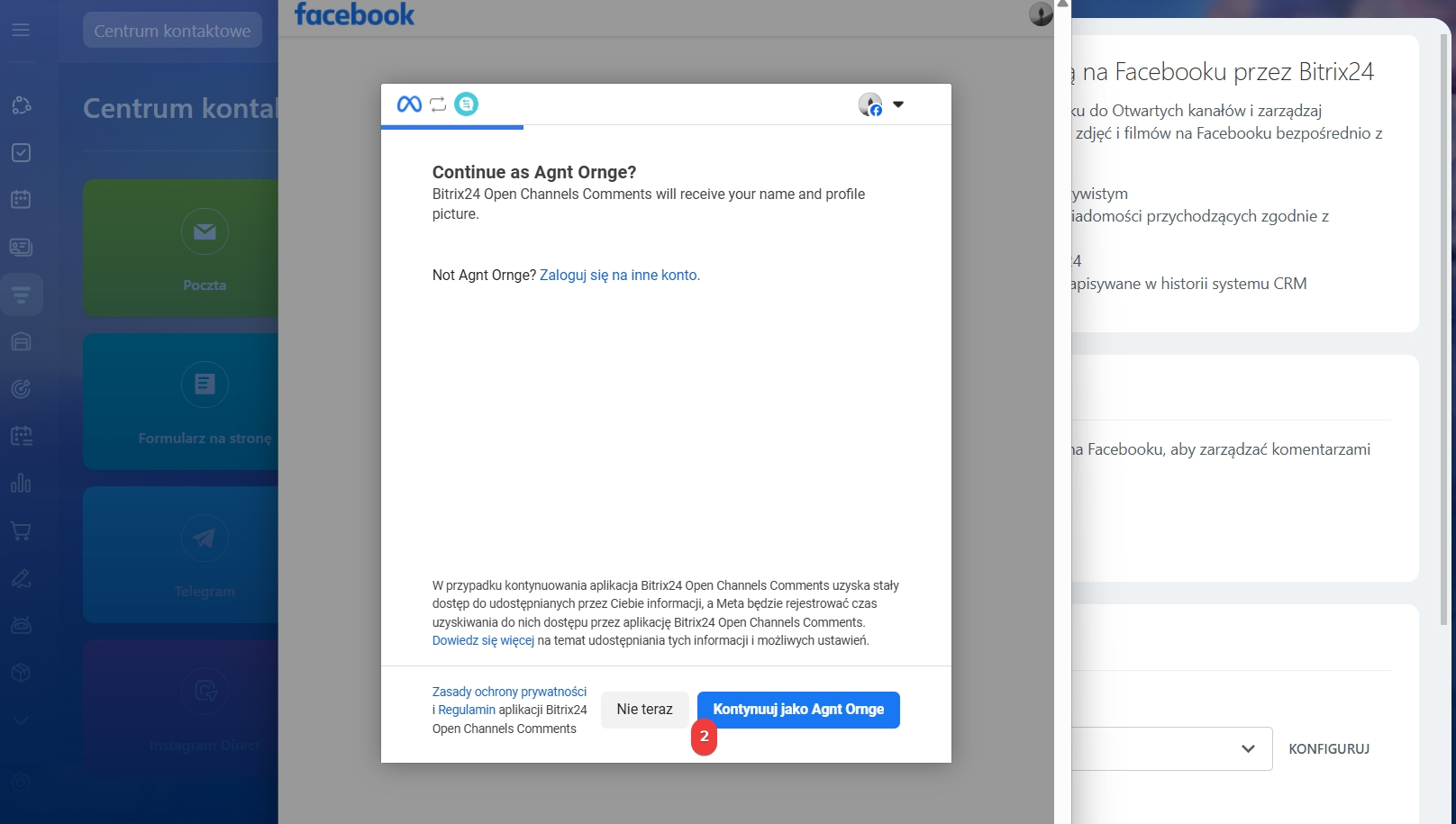This screenshot has height=824, width=1456.
Task: Open the Calendar sidebar icon
Action: [x=21, y=199]
